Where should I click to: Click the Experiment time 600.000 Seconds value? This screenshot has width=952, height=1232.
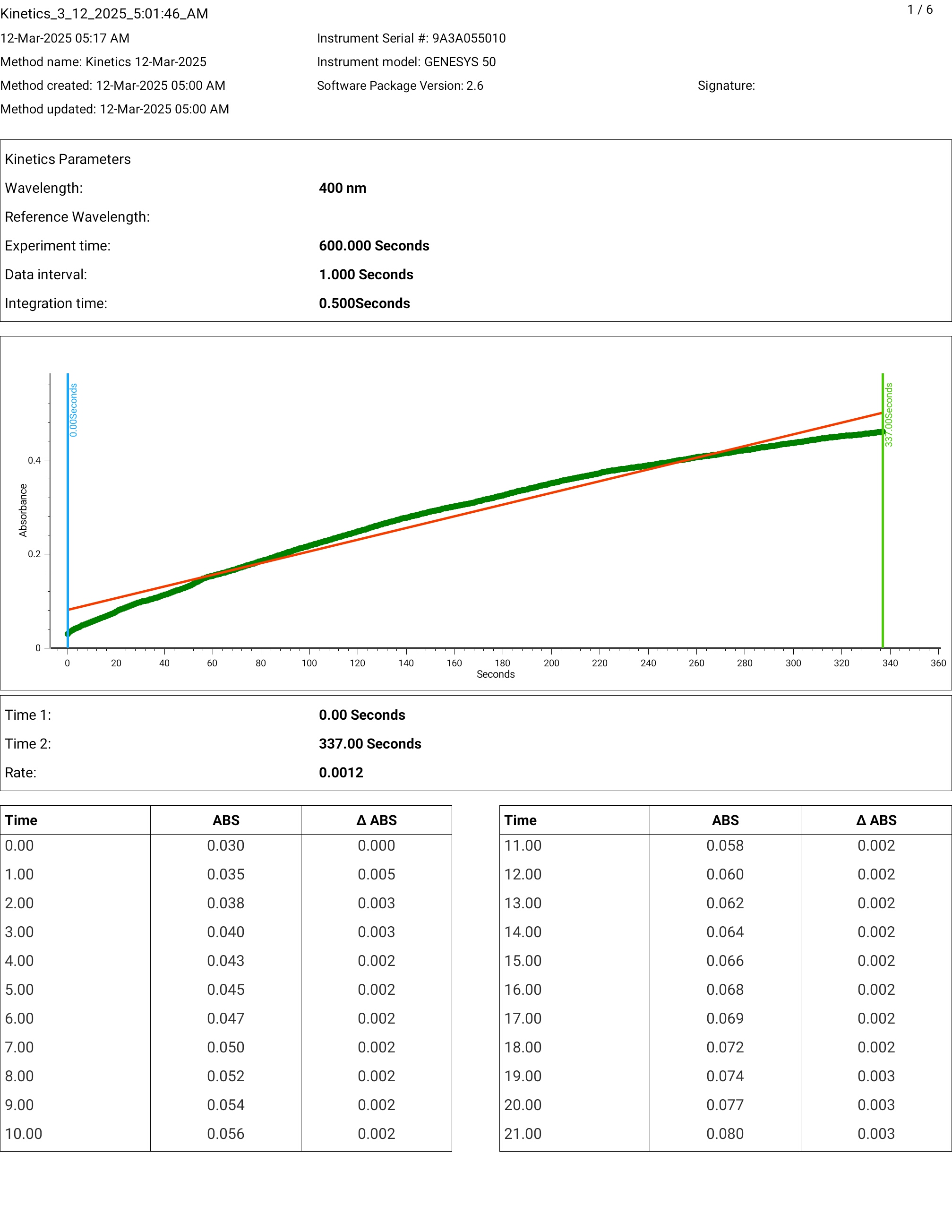(x=374, y=245)
